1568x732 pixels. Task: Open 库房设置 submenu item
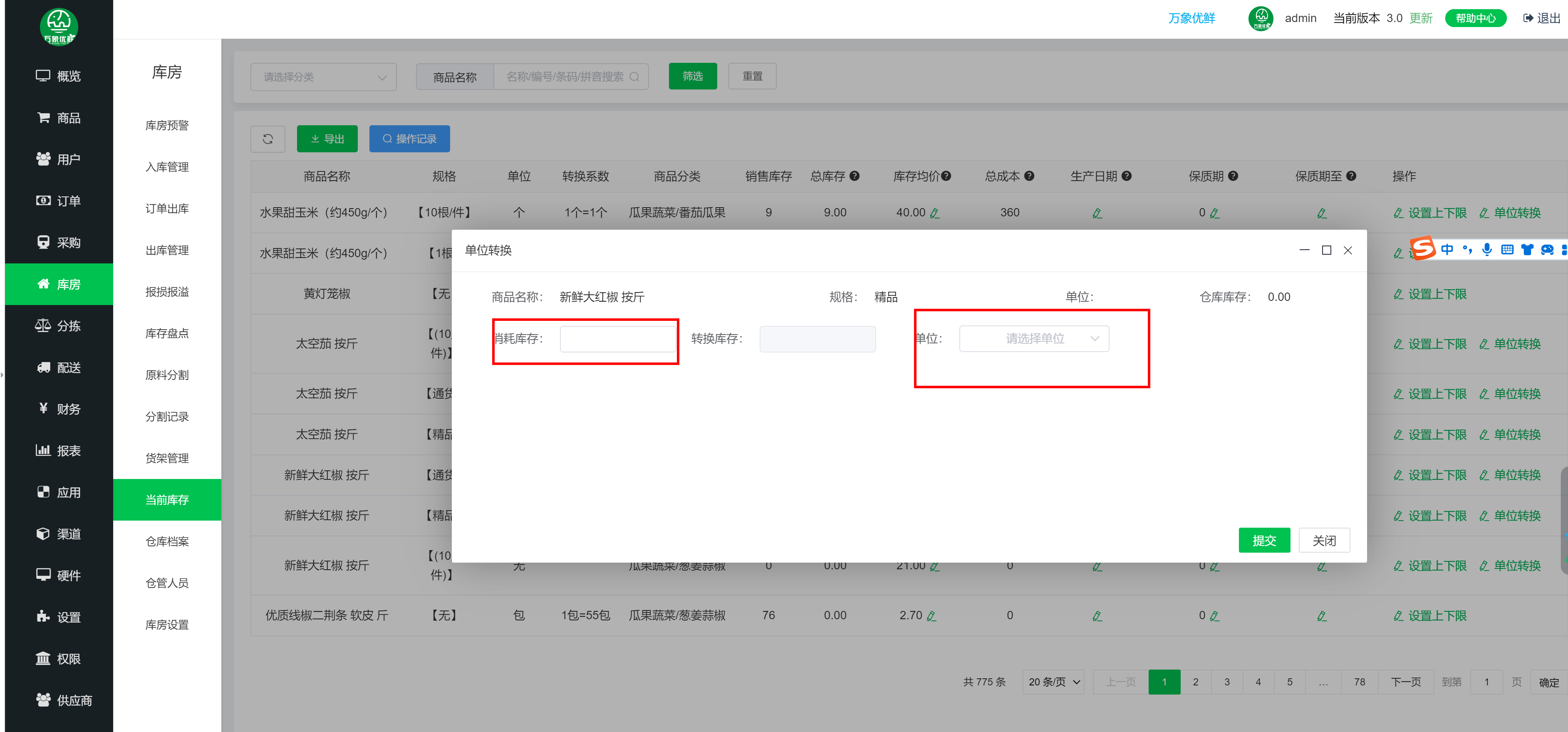tap(167, 625)
